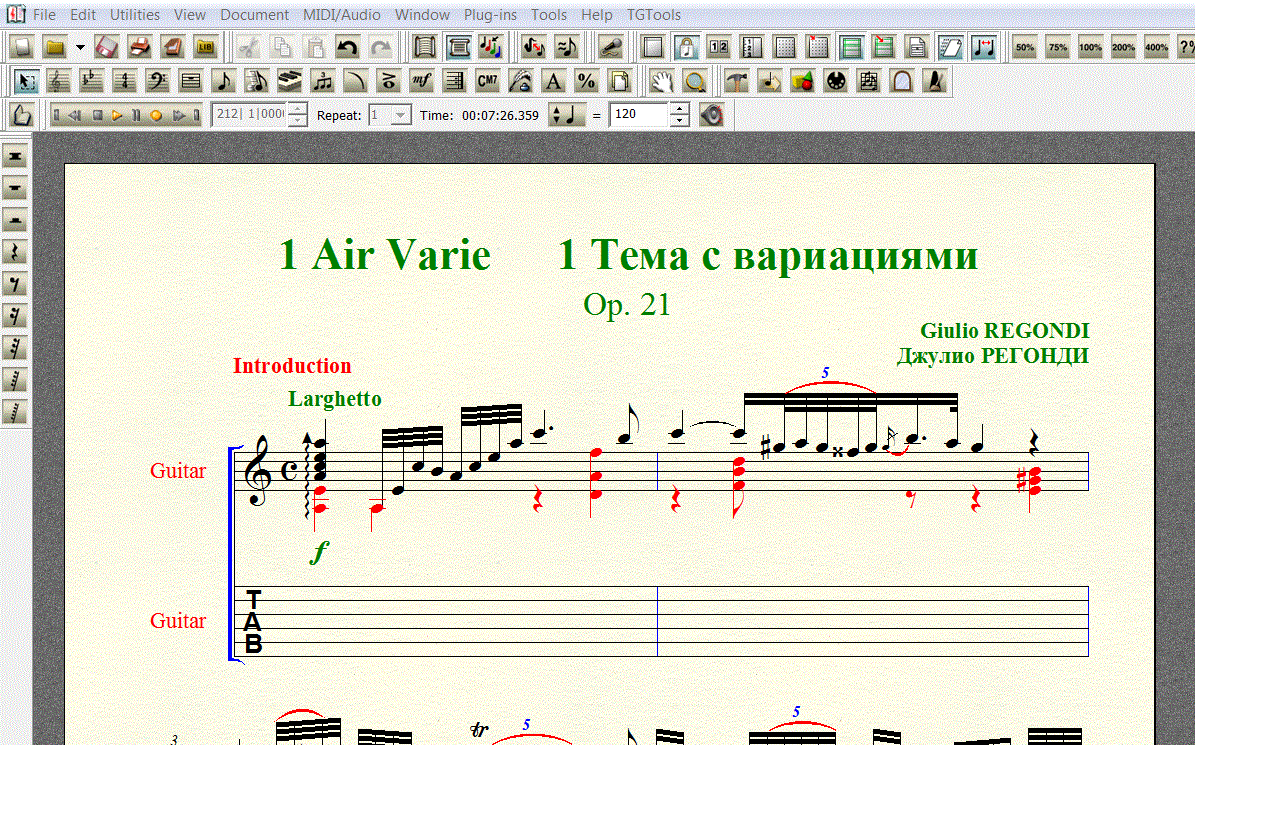Choose the eighth rest from the side palette
The height and width of the screenshot is (817, 1274).
tap(15, 284)
